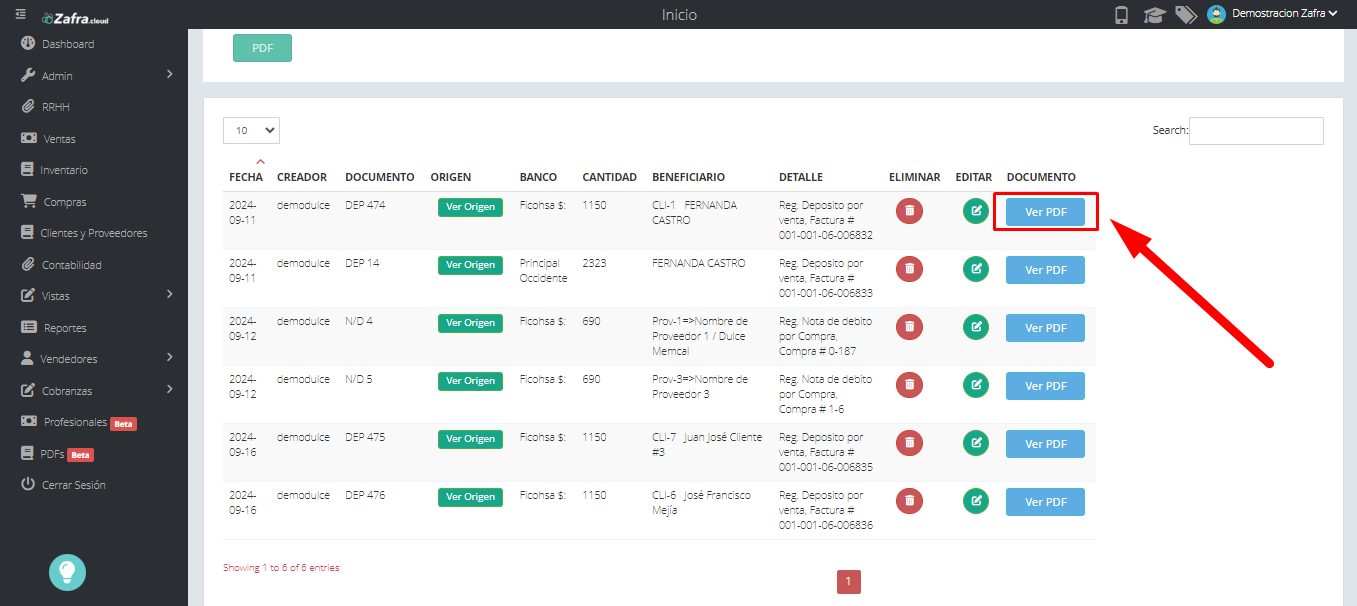Edit the N/D 5 entry
This screenshot has width=1357, height=606.
click(x=976, y=385)
